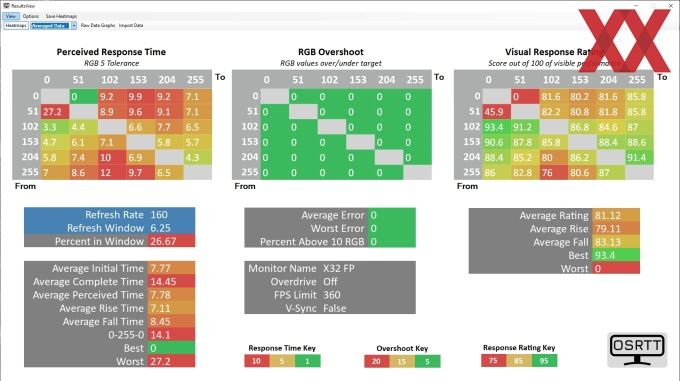Click the red XX watermark logo
Viewport: 680px width, 381px height.
click(624, 40)
